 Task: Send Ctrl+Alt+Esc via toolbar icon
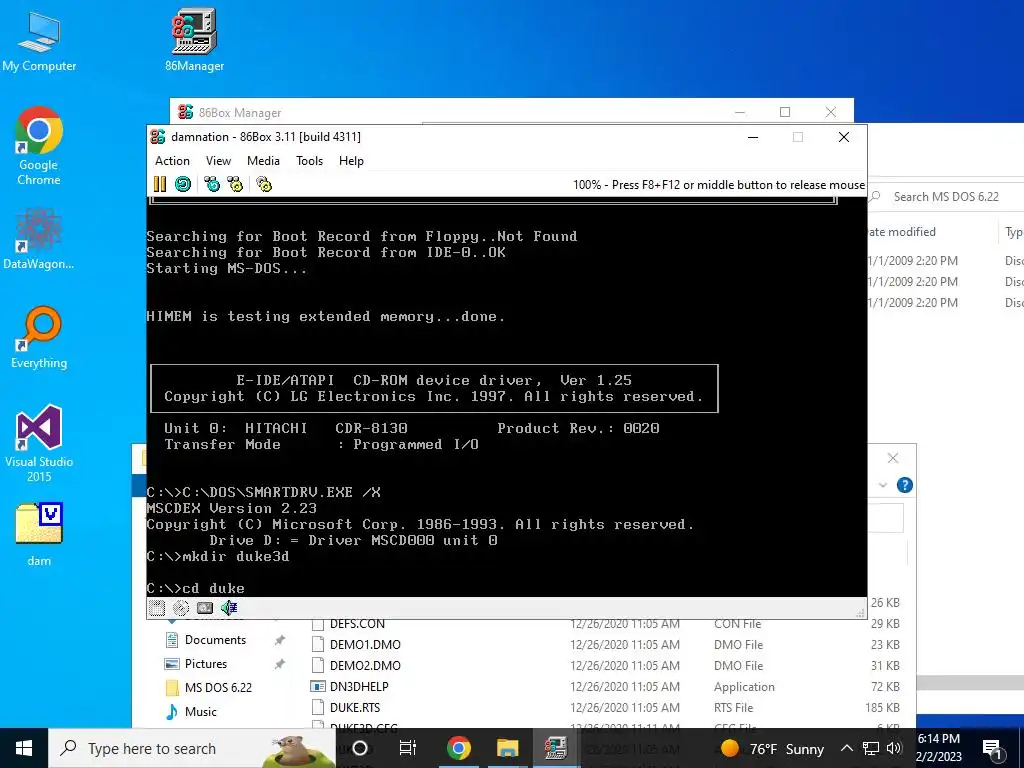click(x=235, y=184)
